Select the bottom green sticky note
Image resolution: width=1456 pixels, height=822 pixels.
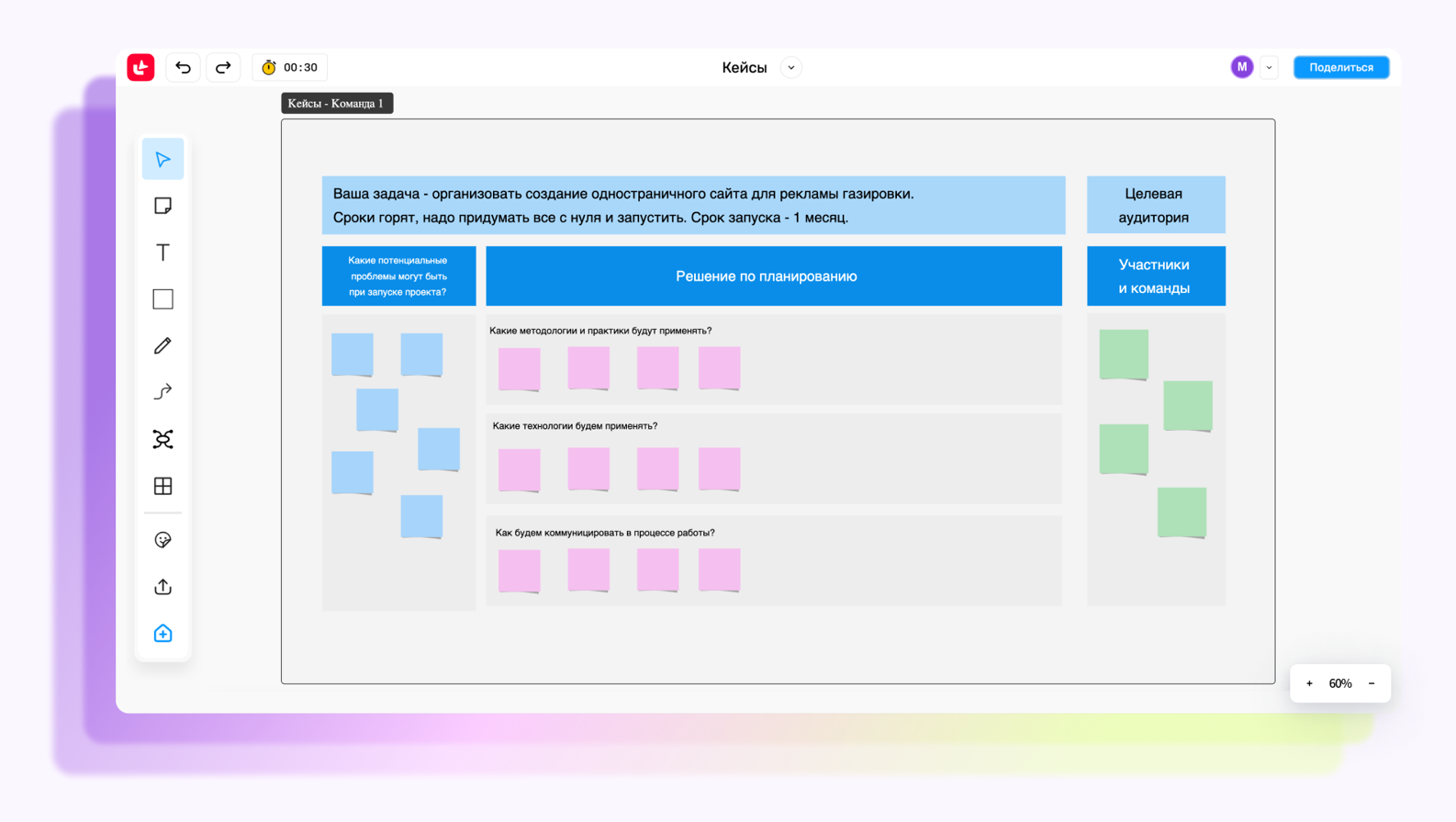point(1182,512)
